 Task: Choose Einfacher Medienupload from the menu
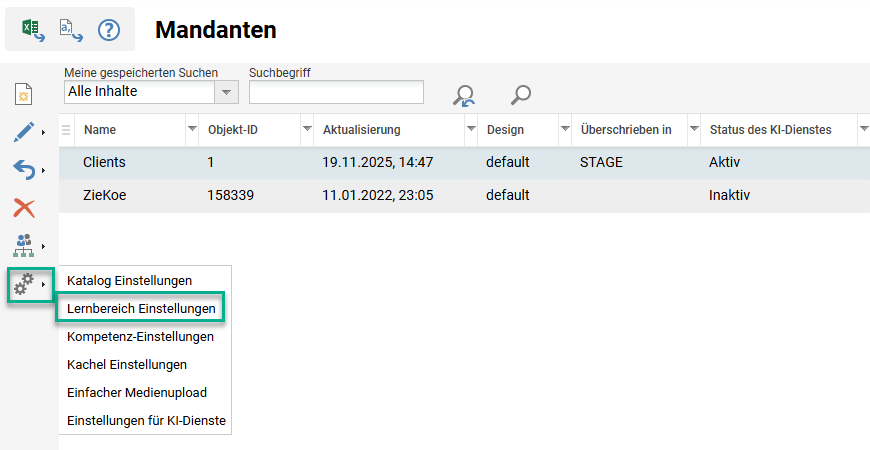pos(136,393)
